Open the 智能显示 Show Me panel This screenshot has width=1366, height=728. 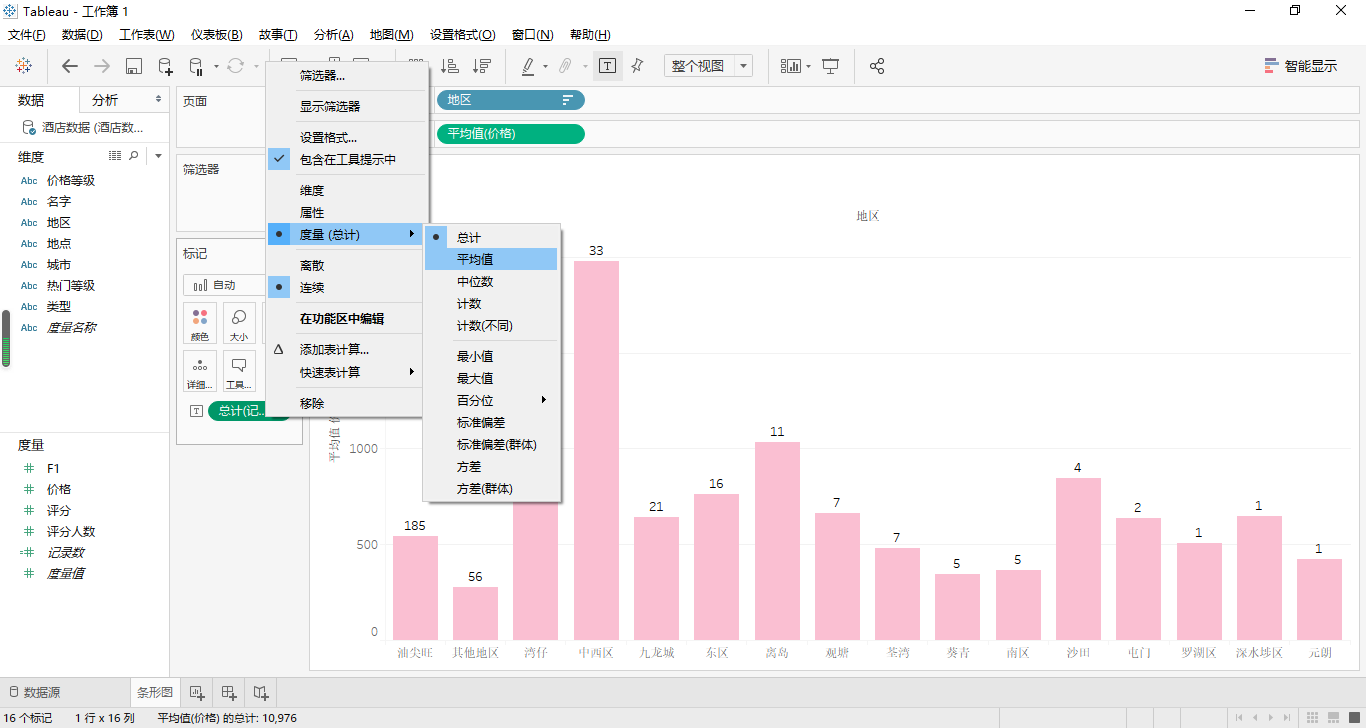tap(1301, 66)
